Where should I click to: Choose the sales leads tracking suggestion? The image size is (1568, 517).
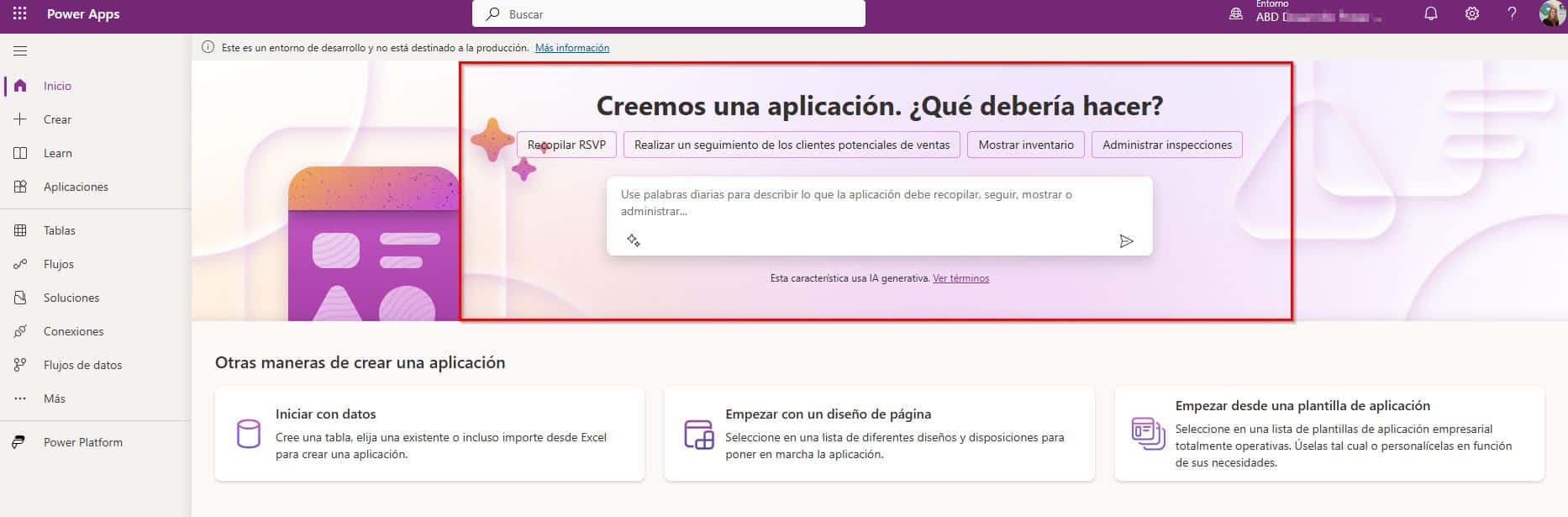coord(792,145)
